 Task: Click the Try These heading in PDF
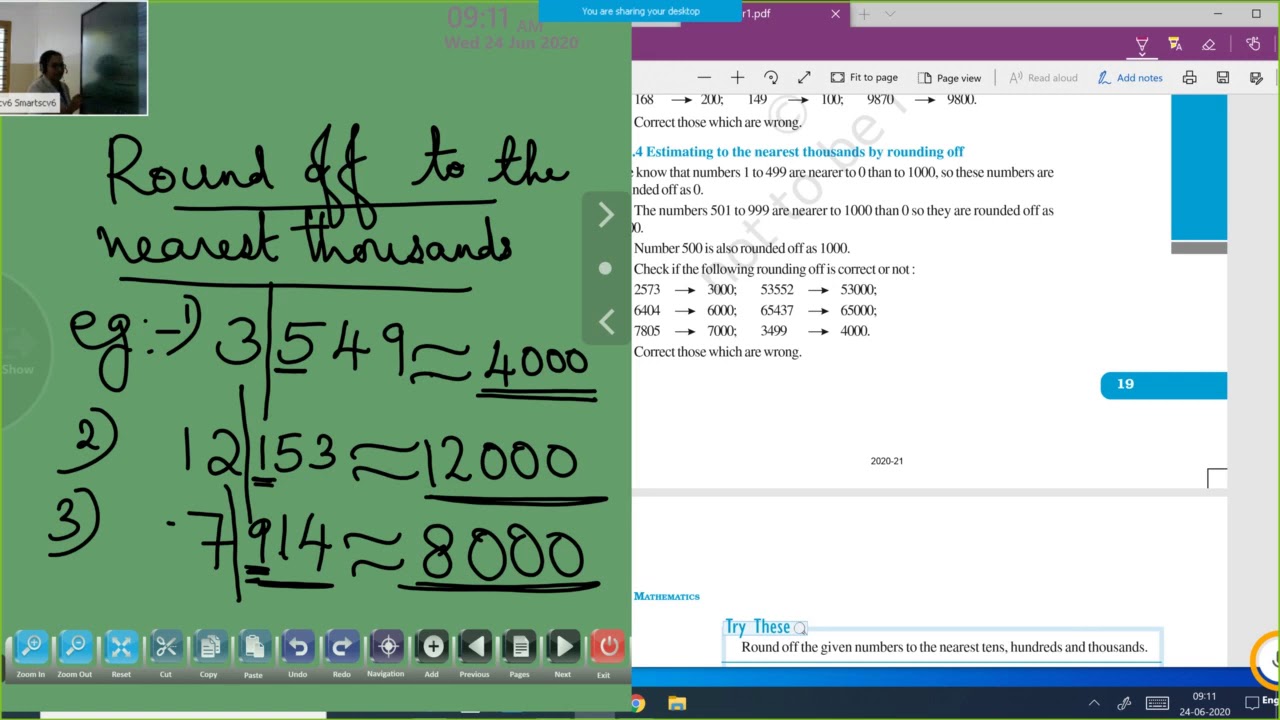(x=757, y=627)
